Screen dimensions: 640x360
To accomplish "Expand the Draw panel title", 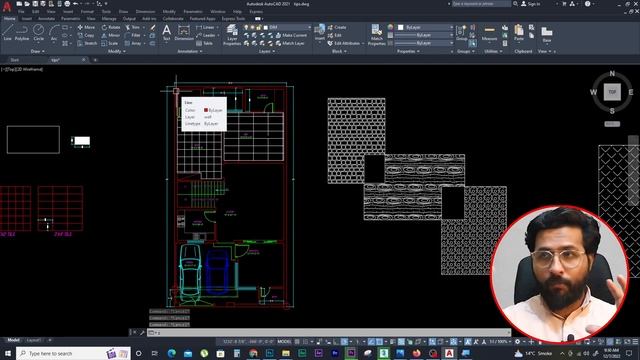I will click(38, 51).
